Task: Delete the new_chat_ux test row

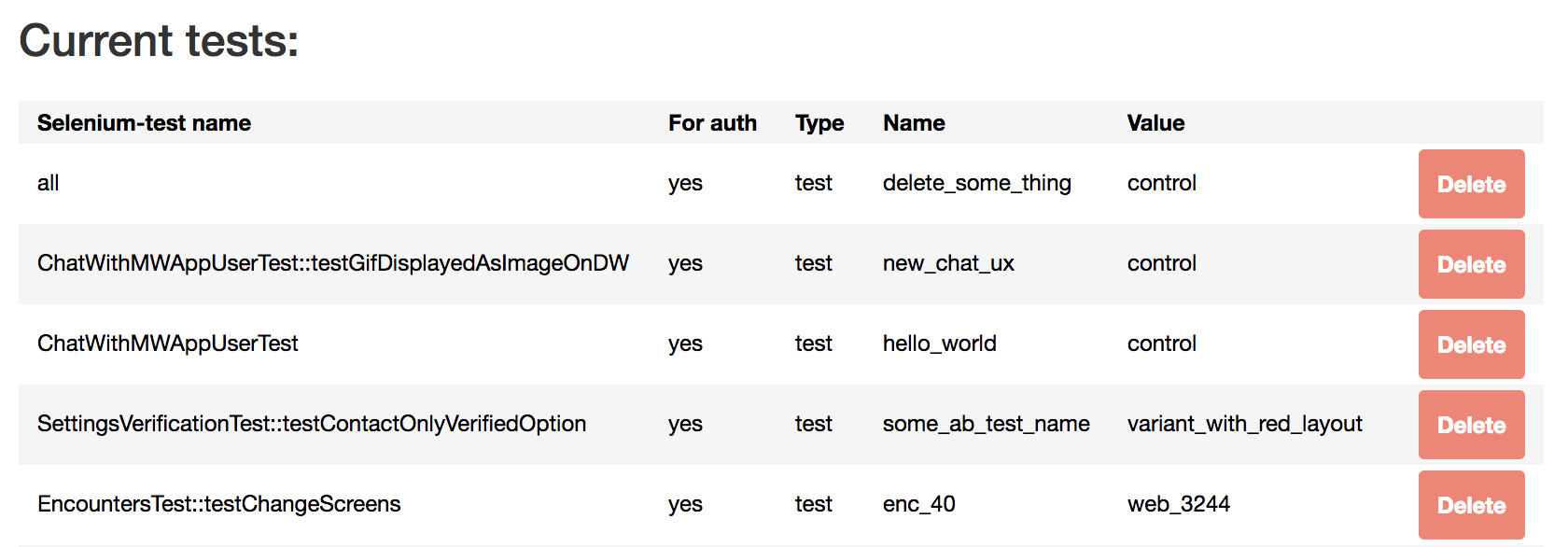Action: [x=1471, y=264]
